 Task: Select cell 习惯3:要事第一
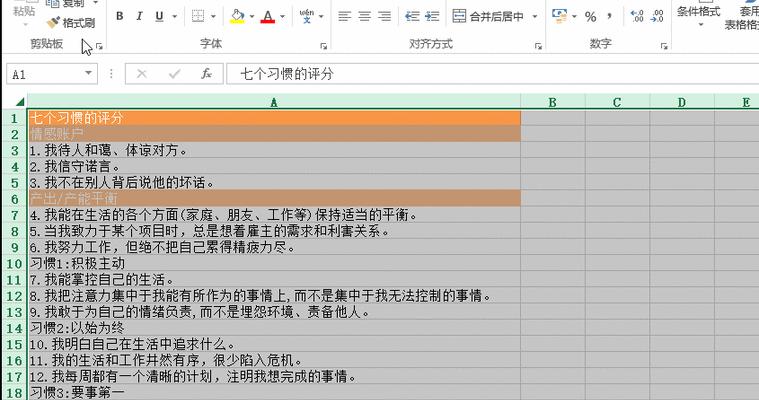click(x=274, y=392)
